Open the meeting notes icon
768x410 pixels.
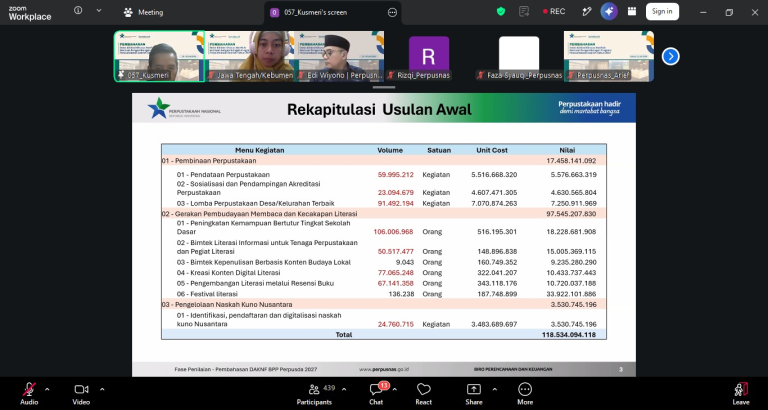pos(524,11)
